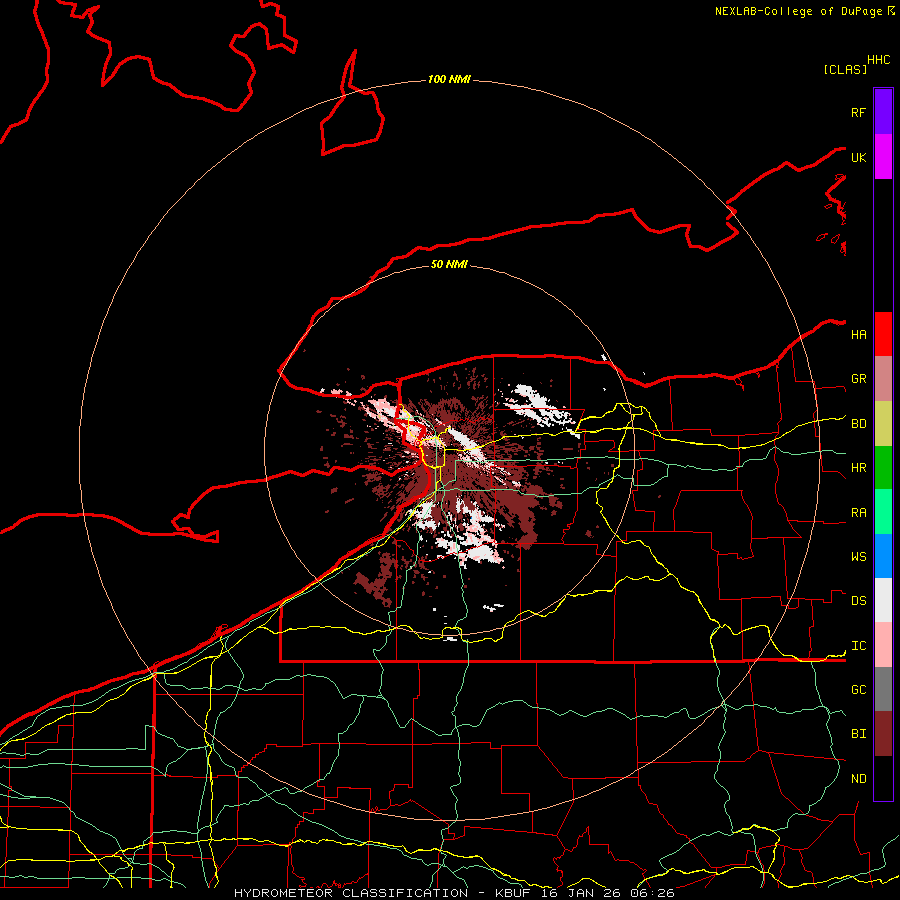Pick the DS white legend swatch
This screenshot has width=900, height=900.
883,600
